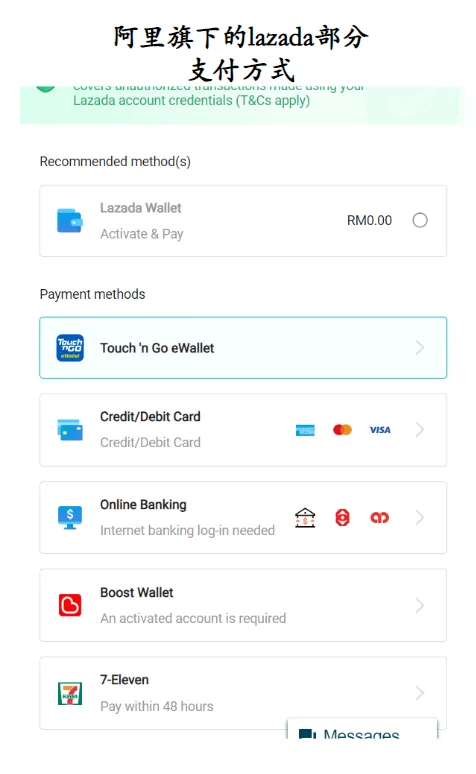This screenshot has height=774, width=476.
Task: Click the Mastercard logo
Action: 342,430
